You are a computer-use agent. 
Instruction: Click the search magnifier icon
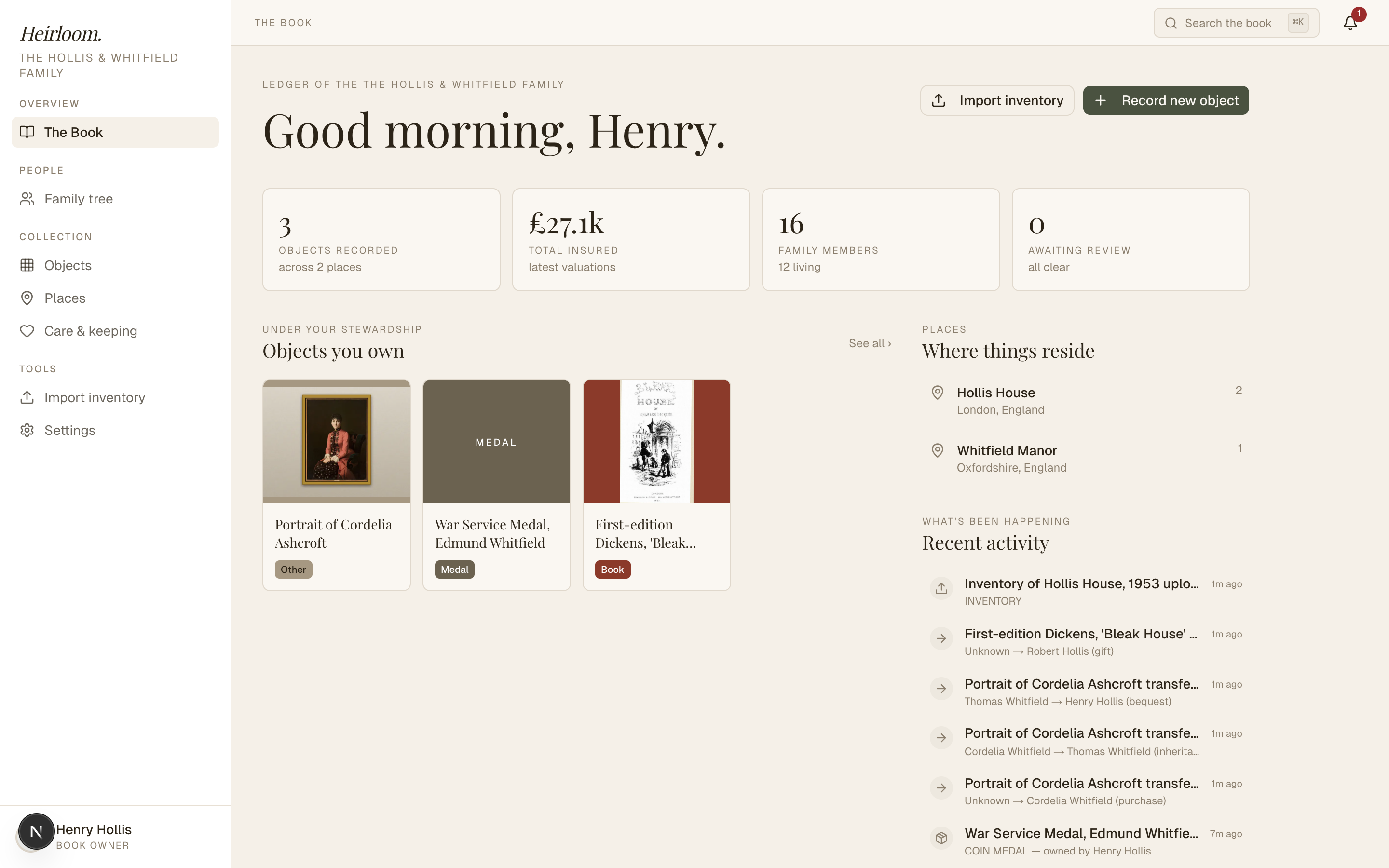click(x=1171, y=23)
